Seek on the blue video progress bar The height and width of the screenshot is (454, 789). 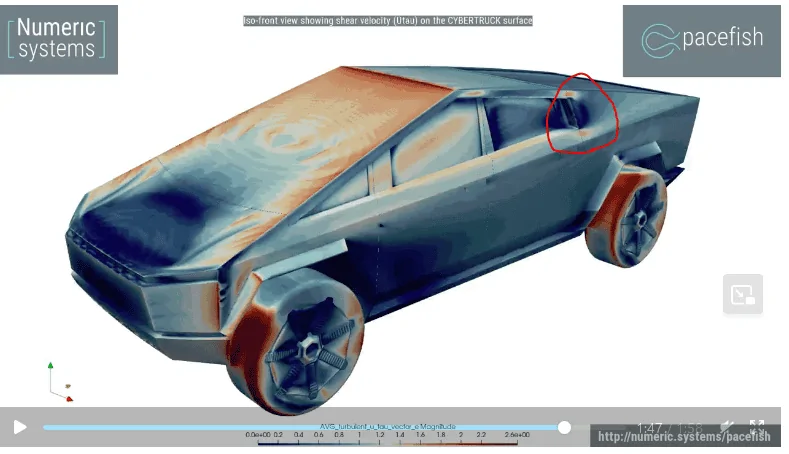(x=303, y=427)
